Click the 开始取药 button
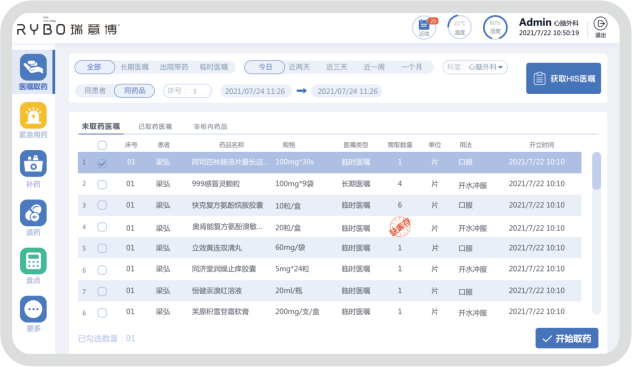This screenshot has height=367, width=632. click(x=567, y=338)
